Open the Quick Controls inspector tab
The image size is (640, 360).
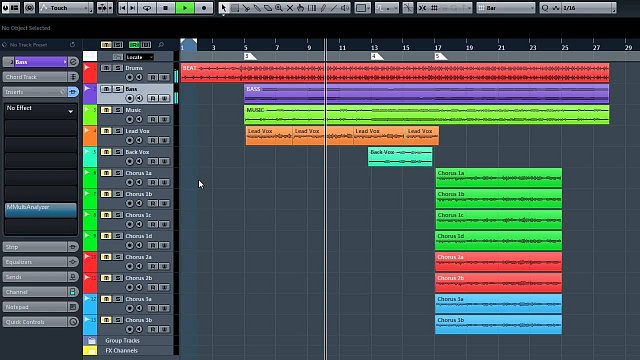pos(35,322)
